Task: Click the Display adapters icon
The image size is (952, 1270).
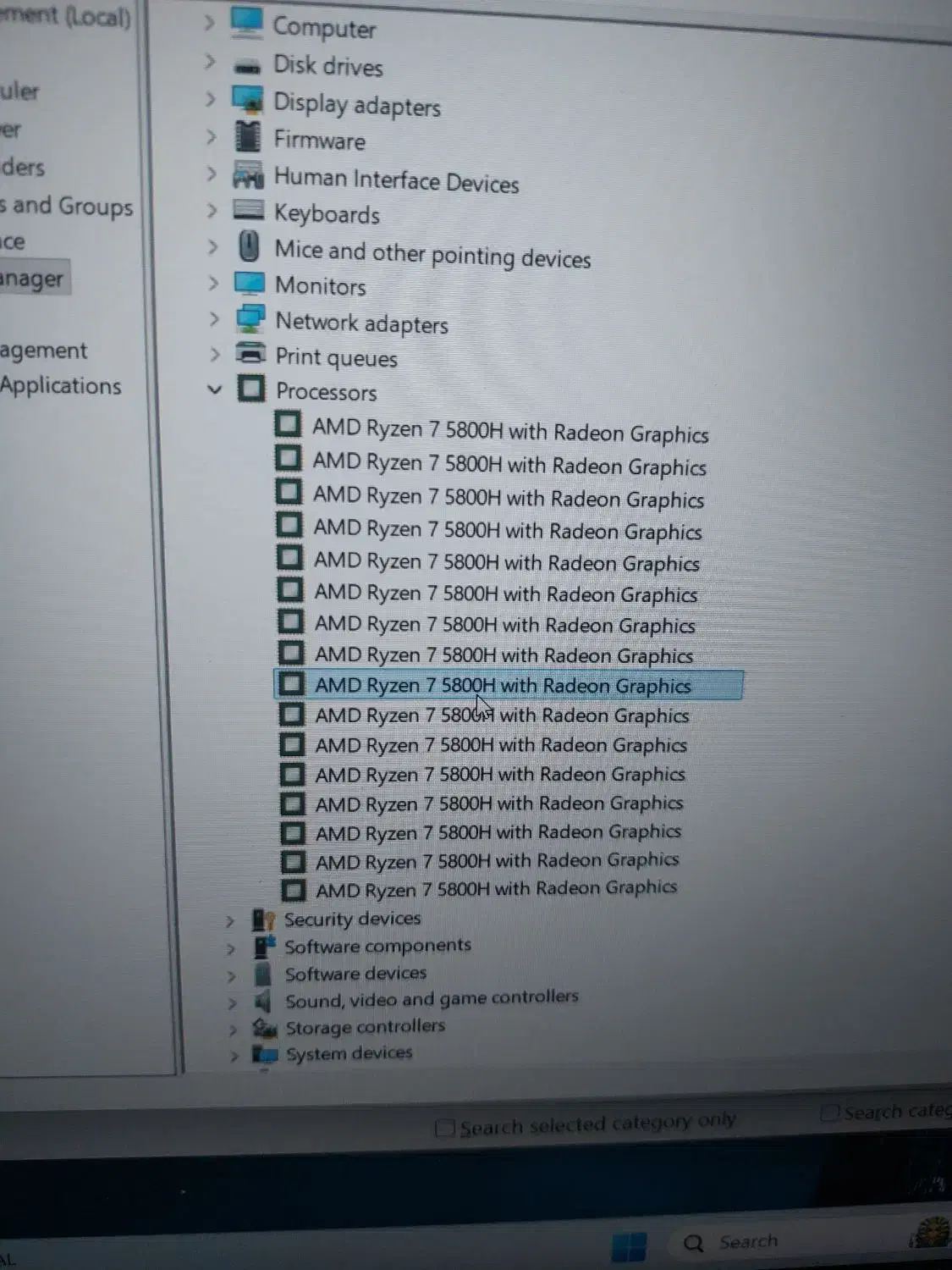Action: (x=248, y=101)
